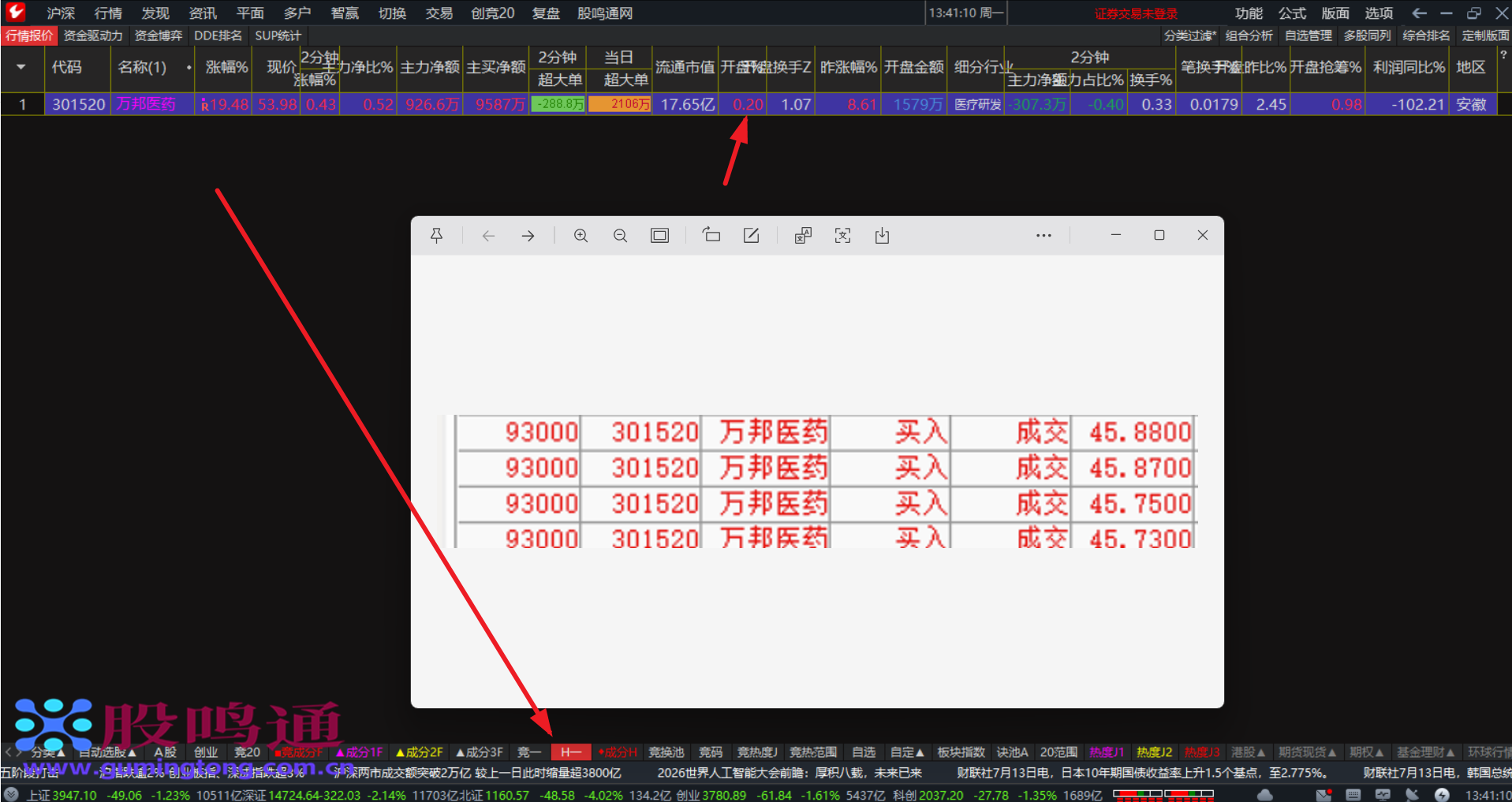Select stock code 301520 in the table

[79, 104]
